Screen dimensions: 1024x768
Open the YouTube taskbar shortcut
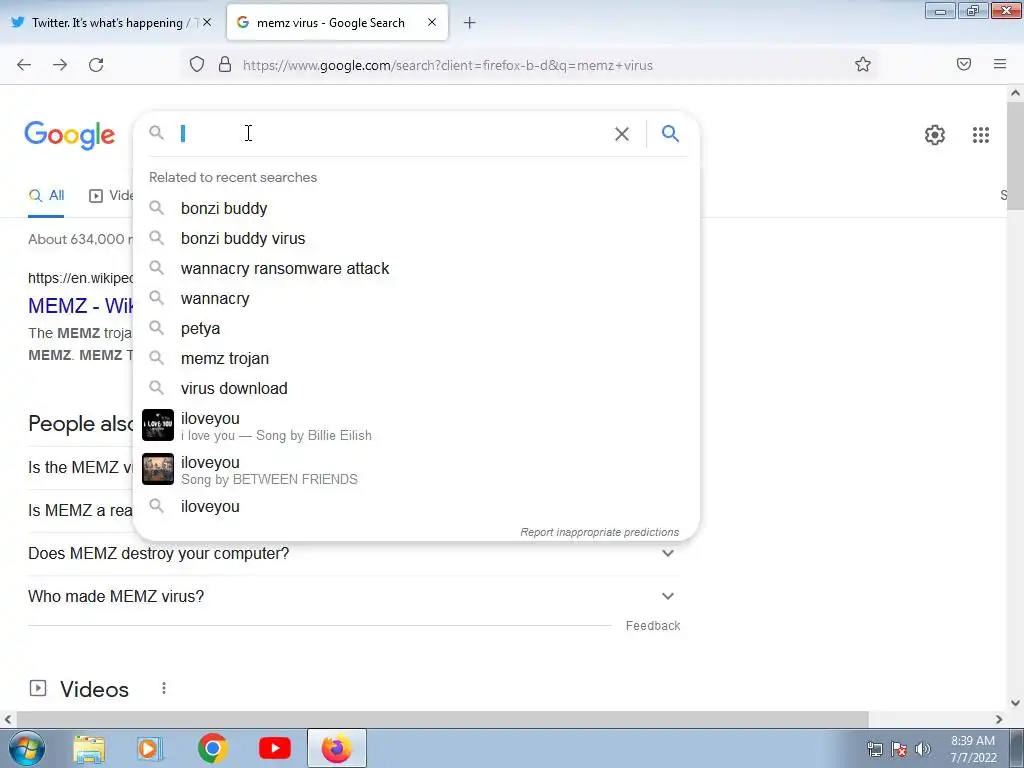click(x=275, y=748)
